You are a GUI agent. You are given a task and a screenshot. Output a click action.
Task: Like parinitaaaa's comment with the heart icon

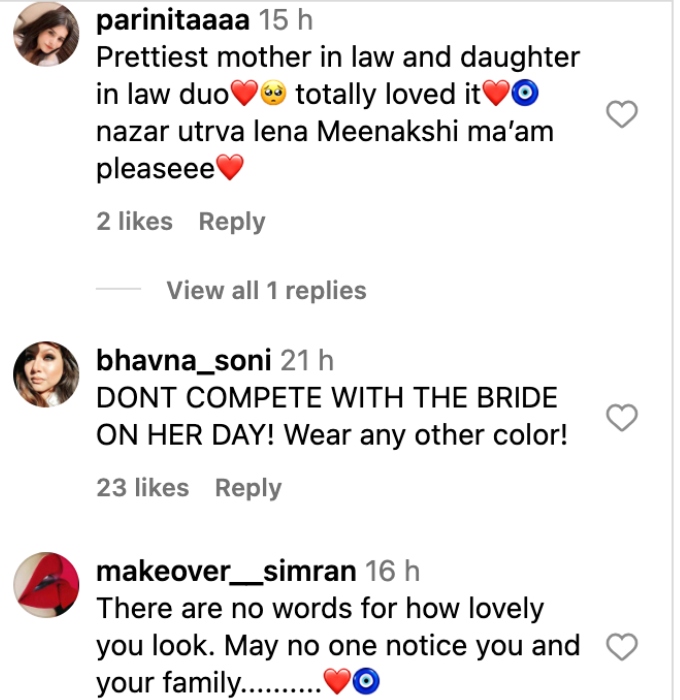(622, 116)
